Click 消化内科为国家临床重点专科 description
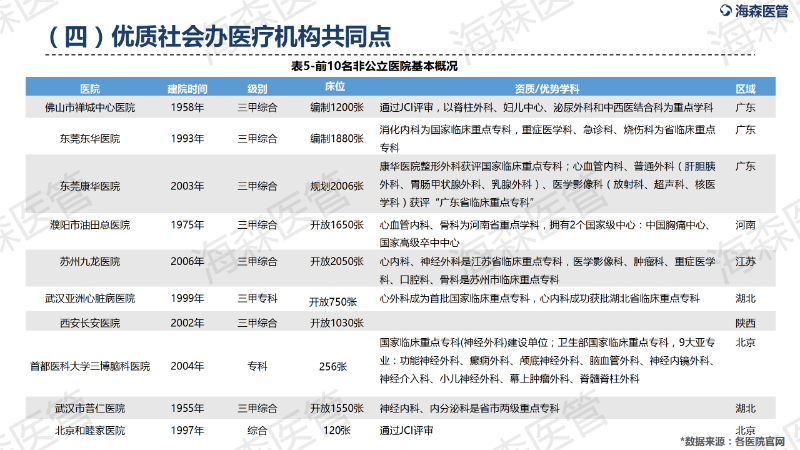This screenshot has height=450, width=800. coord(547,139)
